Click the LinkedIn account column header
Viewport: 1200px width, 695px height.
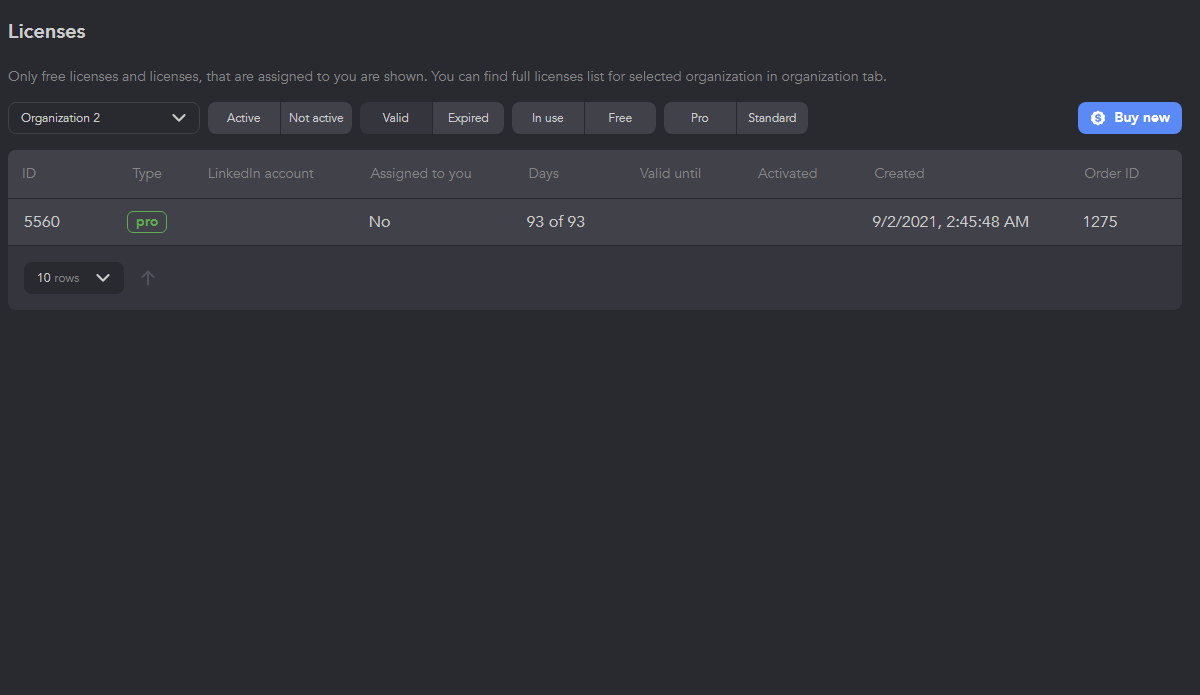pyautogui.click(x=261, y=174)
